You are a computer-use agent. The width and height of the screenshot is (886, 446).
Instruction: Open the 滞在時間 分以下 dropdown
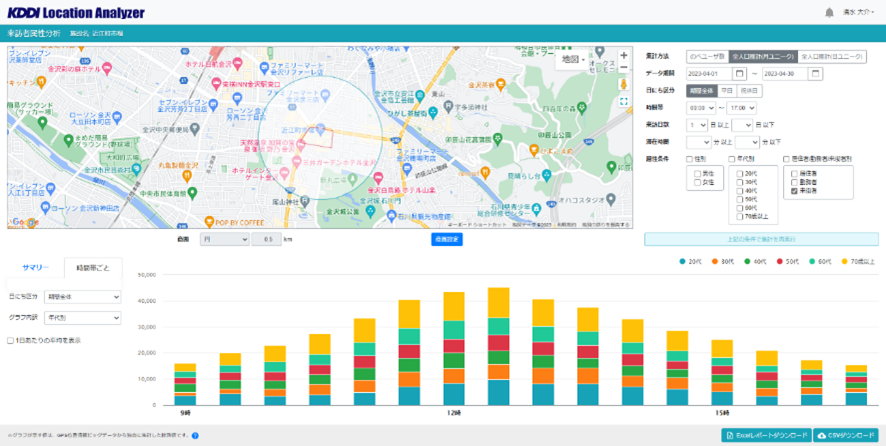tap(747, 142)
